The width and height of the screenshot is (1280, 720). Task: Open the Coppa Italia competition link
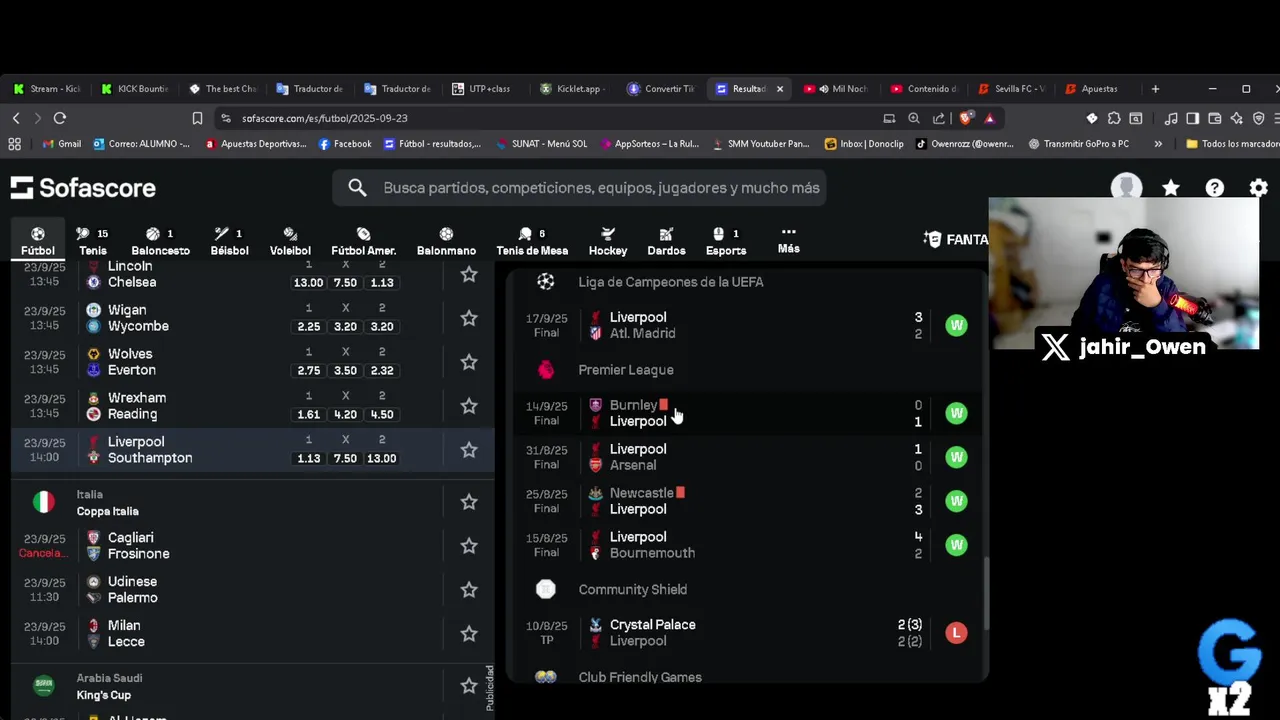tap(107, 511)
